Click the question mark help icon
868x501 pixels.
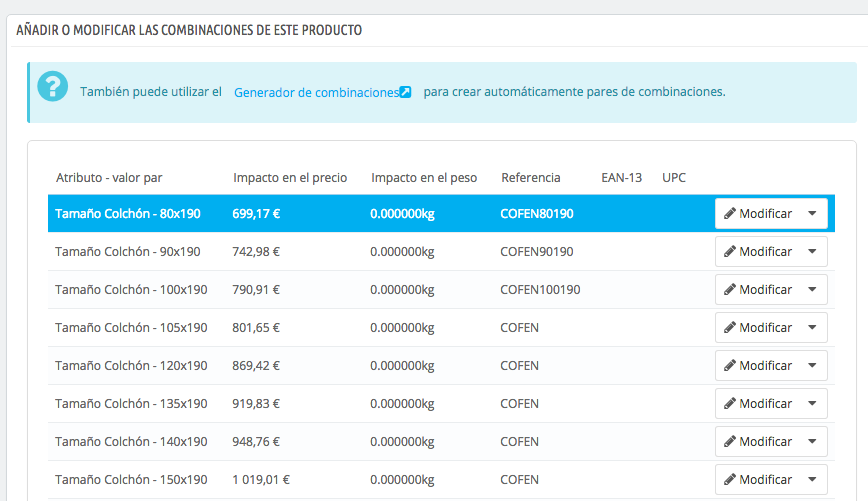coord(53,86)
